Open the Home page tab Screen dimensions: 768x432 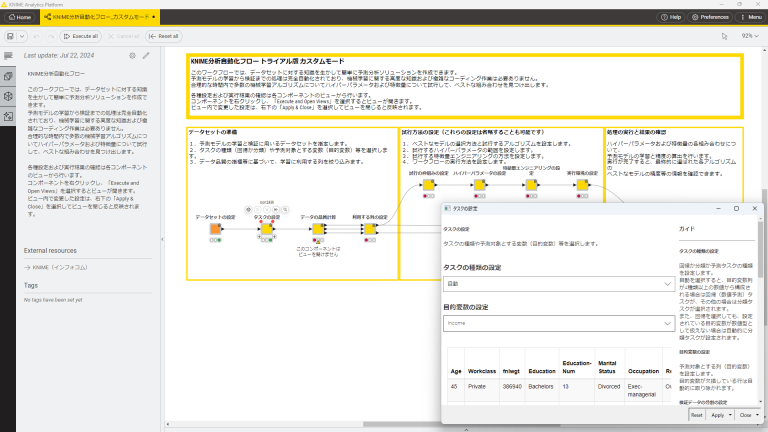[x=20, y=17]
